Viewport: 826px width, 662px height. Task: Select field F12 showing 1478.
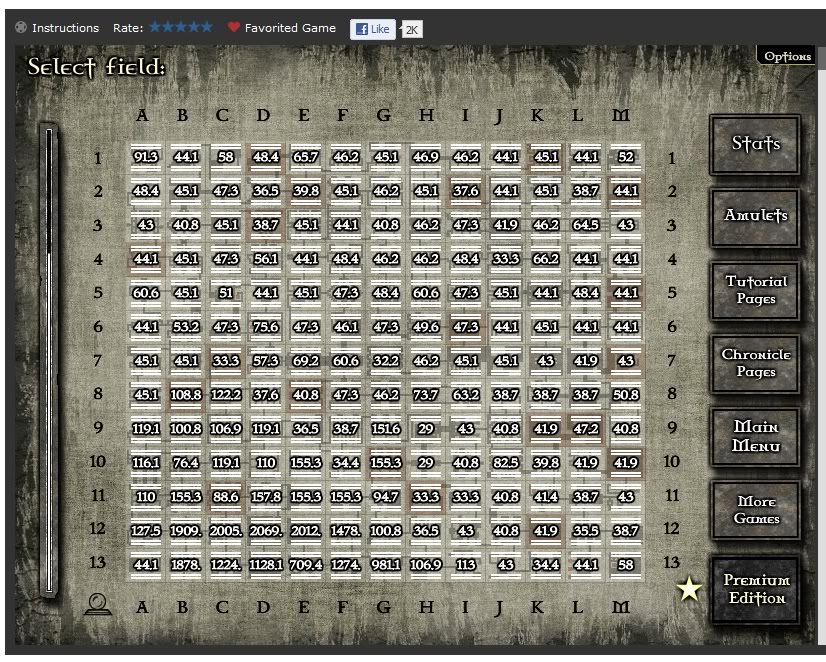(x=346, y=531)
